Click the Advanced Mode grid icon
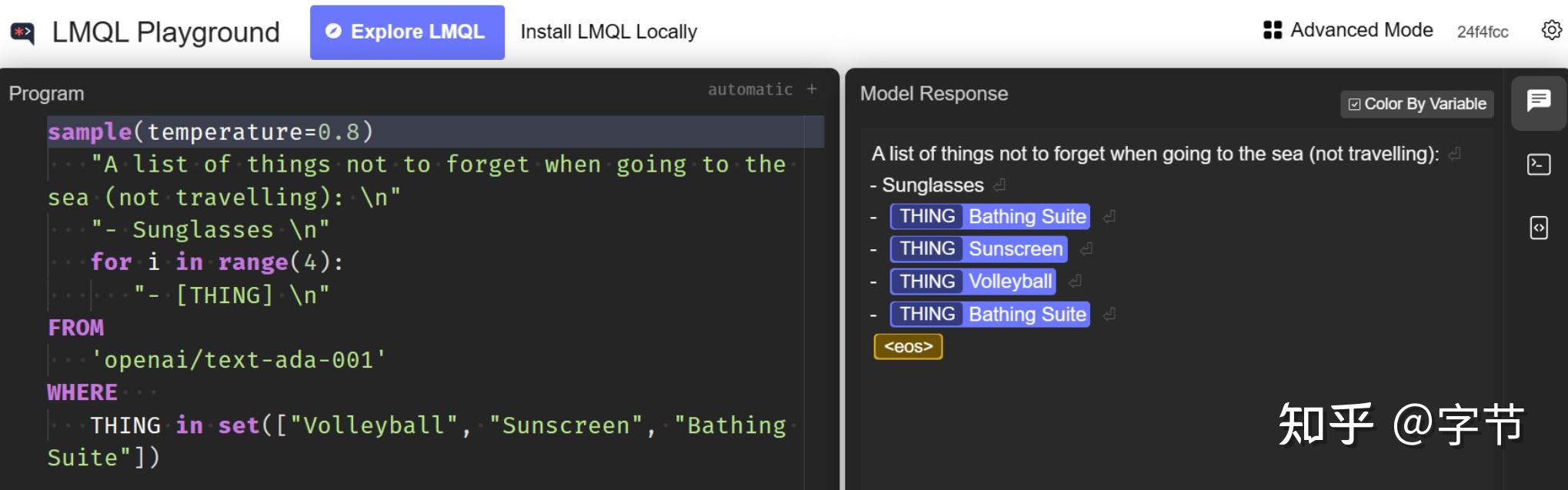 [1272, 30]
